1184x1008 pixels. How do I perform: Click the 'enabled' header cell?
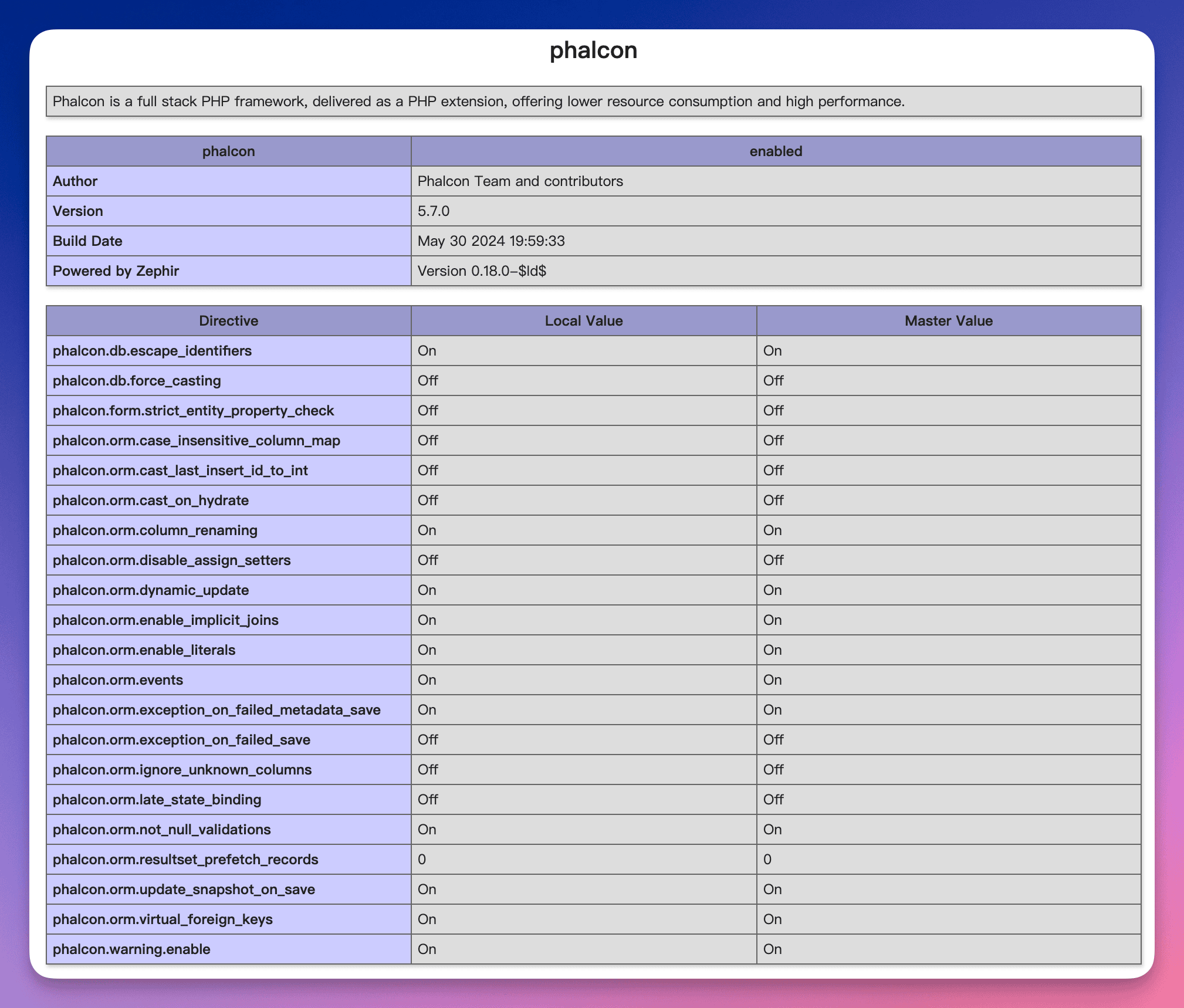(776, 151)
